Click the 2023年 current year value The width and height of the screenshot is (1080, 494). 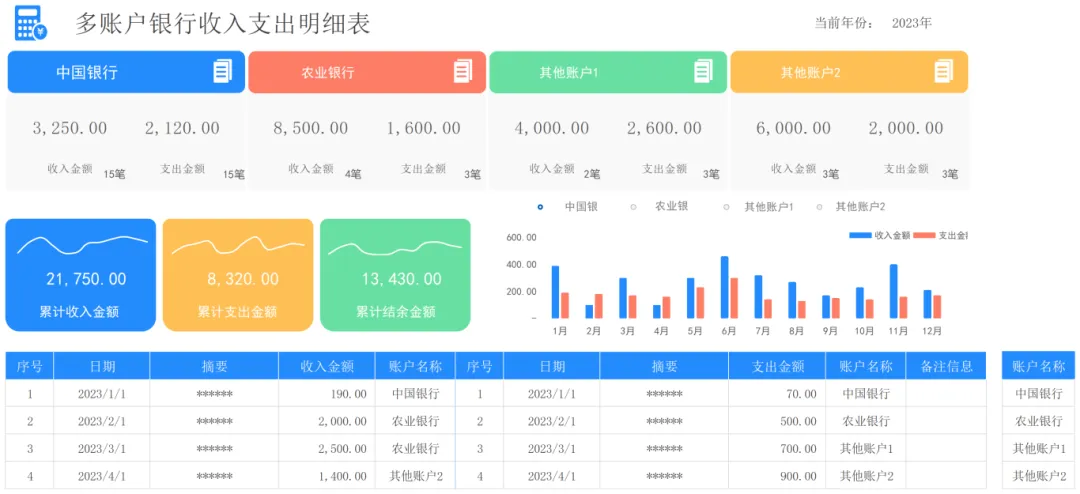click(911, 23)
